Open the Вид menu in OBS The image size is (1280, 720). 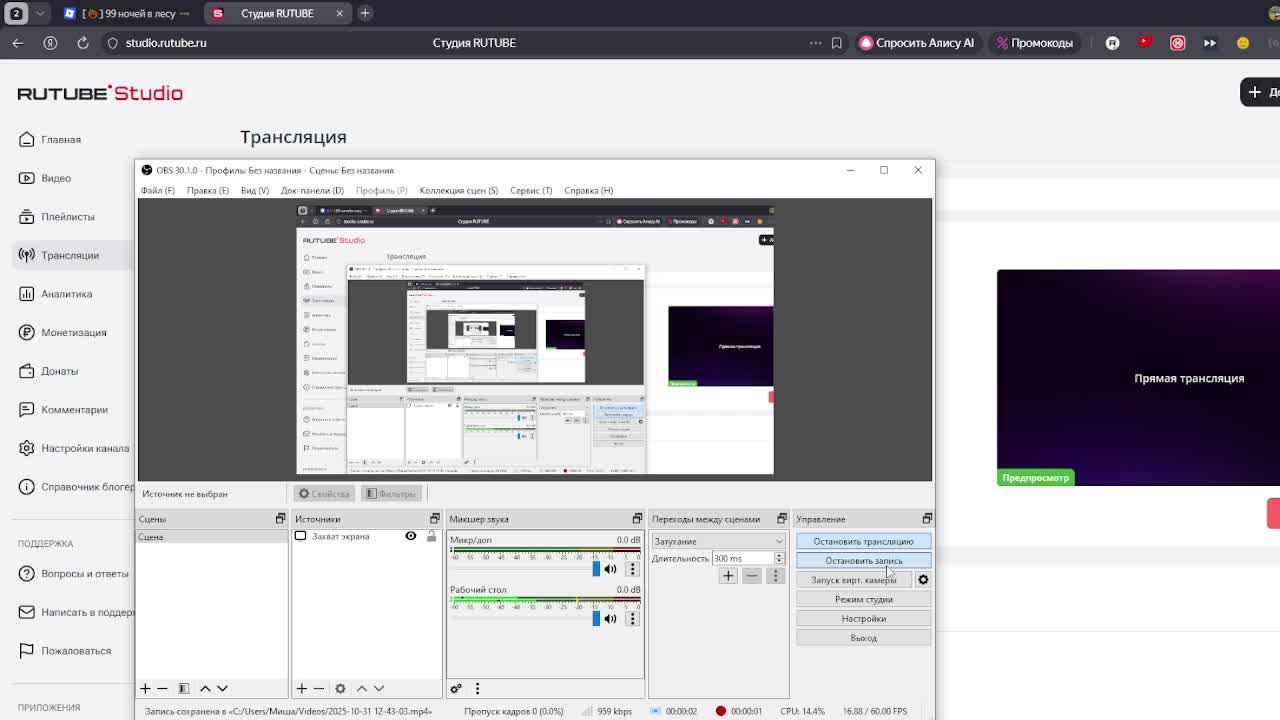[x=255, y=190]
